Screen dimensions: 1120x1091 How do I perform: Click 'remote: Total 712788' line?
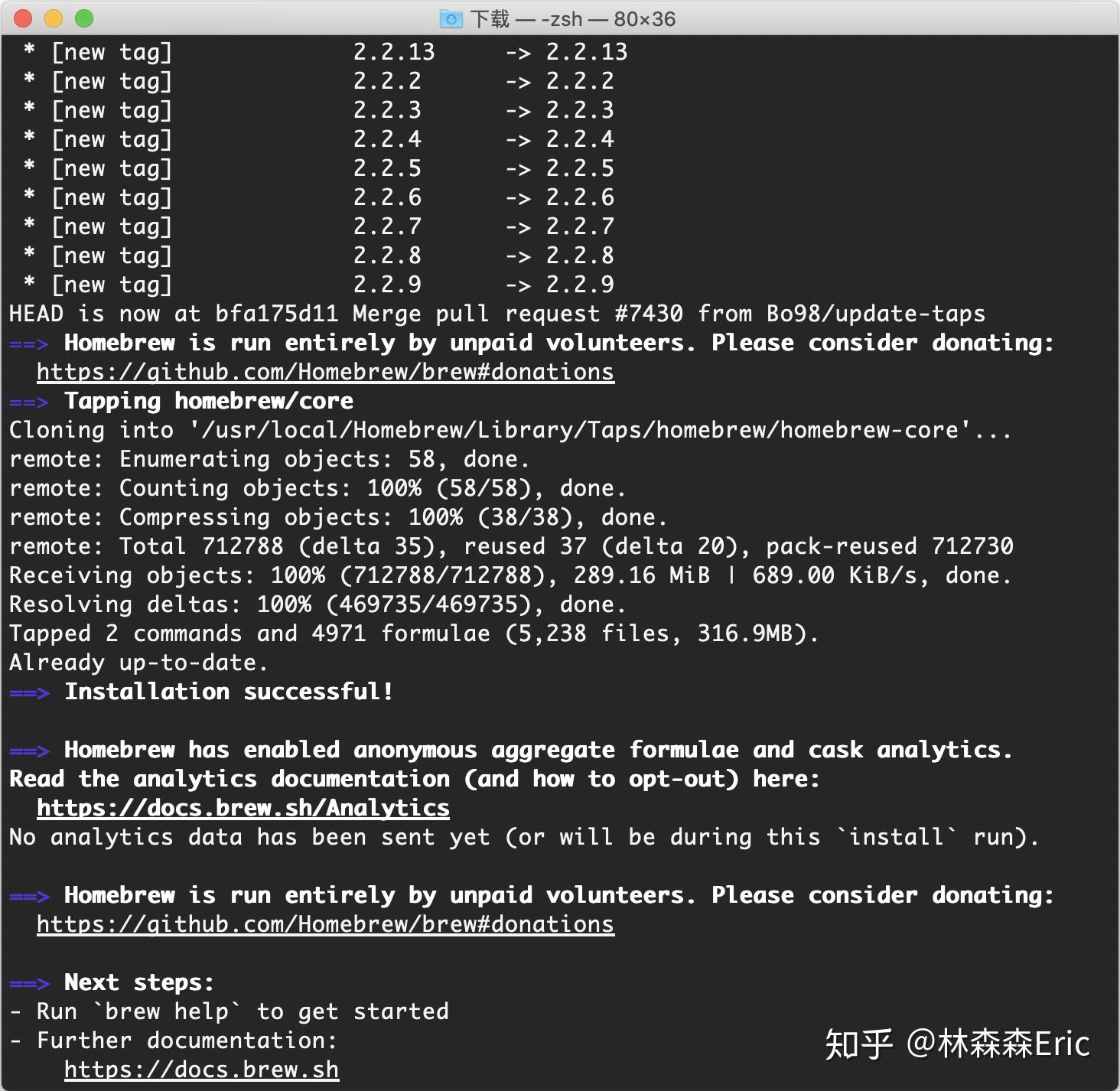click(x=511, y=546)
